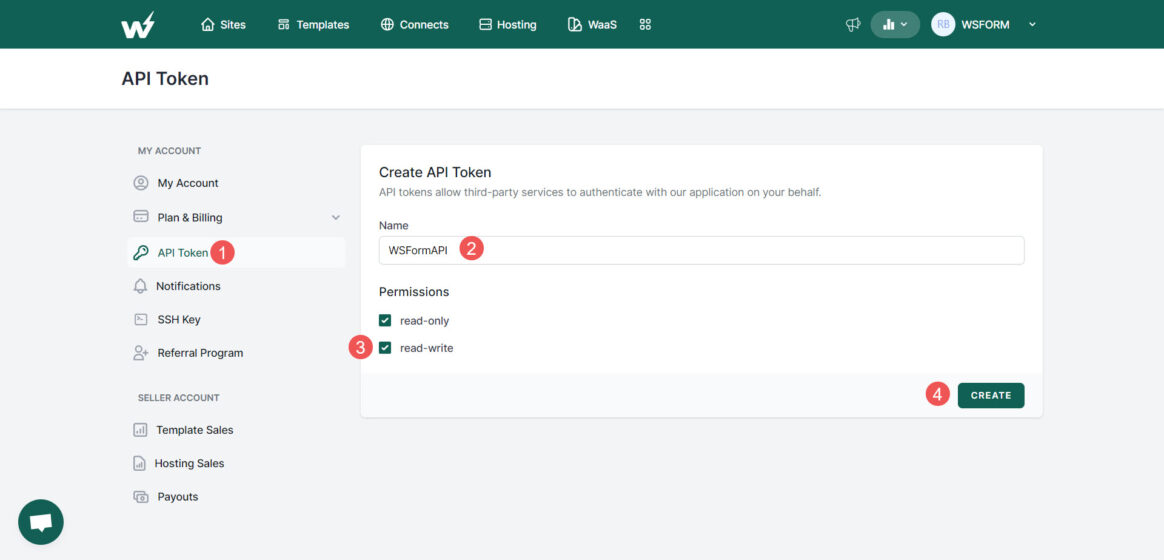1164x560 pixels.
Task: Click the RB user avatar
Action: (x=943, y=25)
